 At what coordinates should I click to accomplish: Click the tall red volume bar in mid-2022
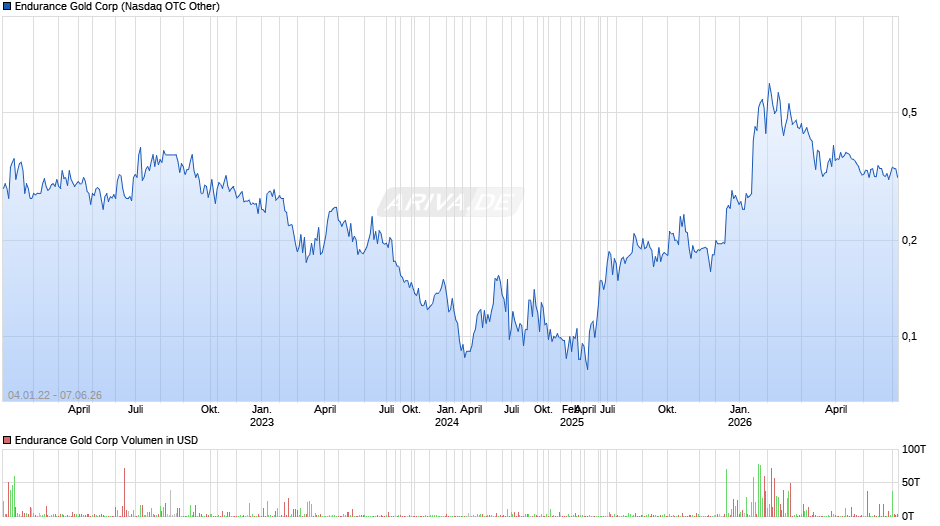124,492
